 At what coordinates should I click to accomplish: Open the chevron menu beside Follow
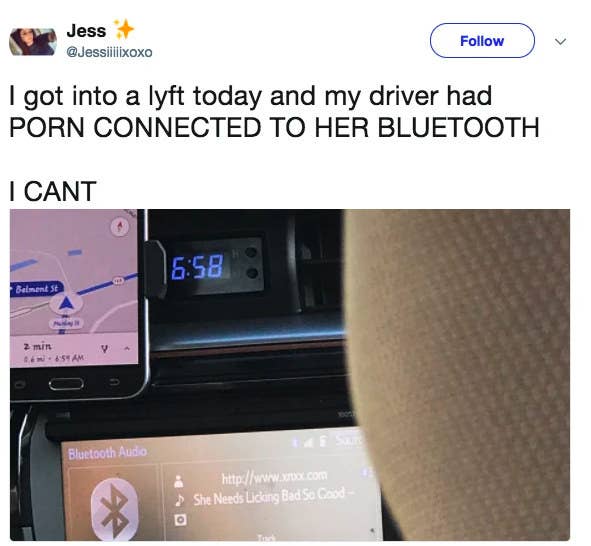click(x=560, y=41)
